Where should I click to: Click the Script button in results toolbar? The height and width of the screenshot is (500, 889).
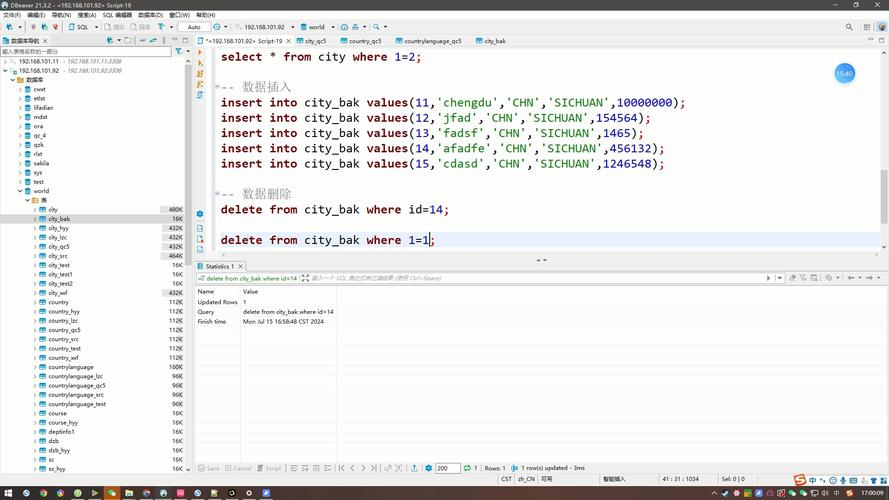(269, 468)
